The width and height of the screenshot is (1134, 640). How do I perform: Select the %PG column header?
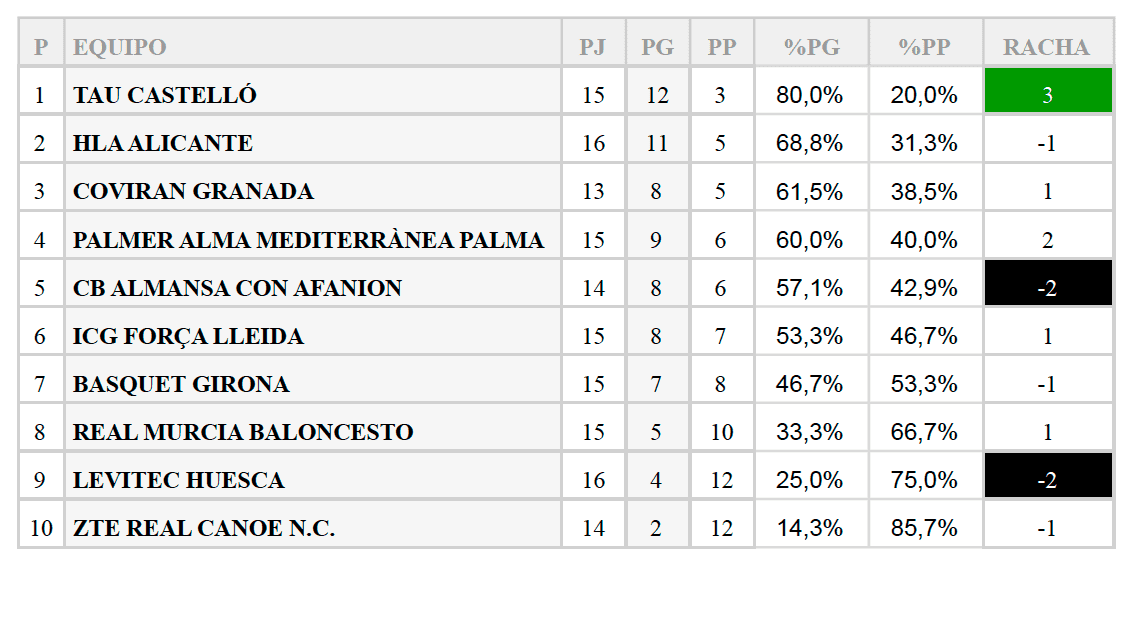click(x=811, y=47)
